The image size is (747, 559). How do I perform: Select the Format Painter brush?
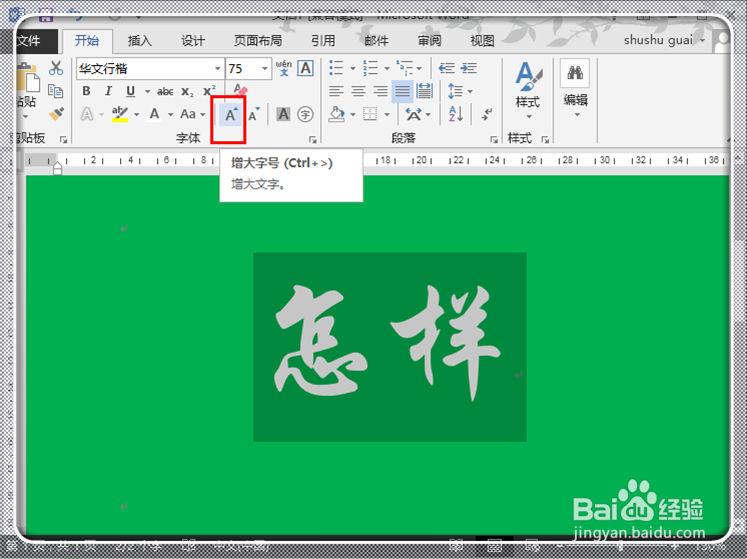coord(56,113)
